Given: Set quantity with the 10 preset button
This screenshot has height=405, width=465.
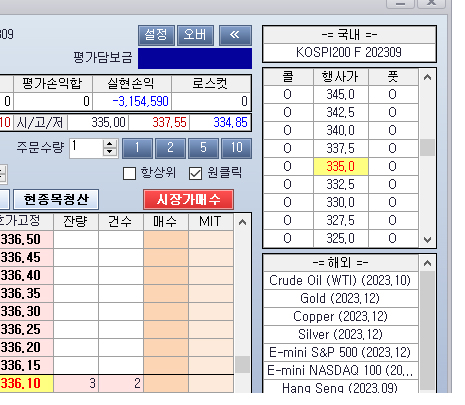Looking at the screenshot, I should pyautogui.click(x=236, y=148).
